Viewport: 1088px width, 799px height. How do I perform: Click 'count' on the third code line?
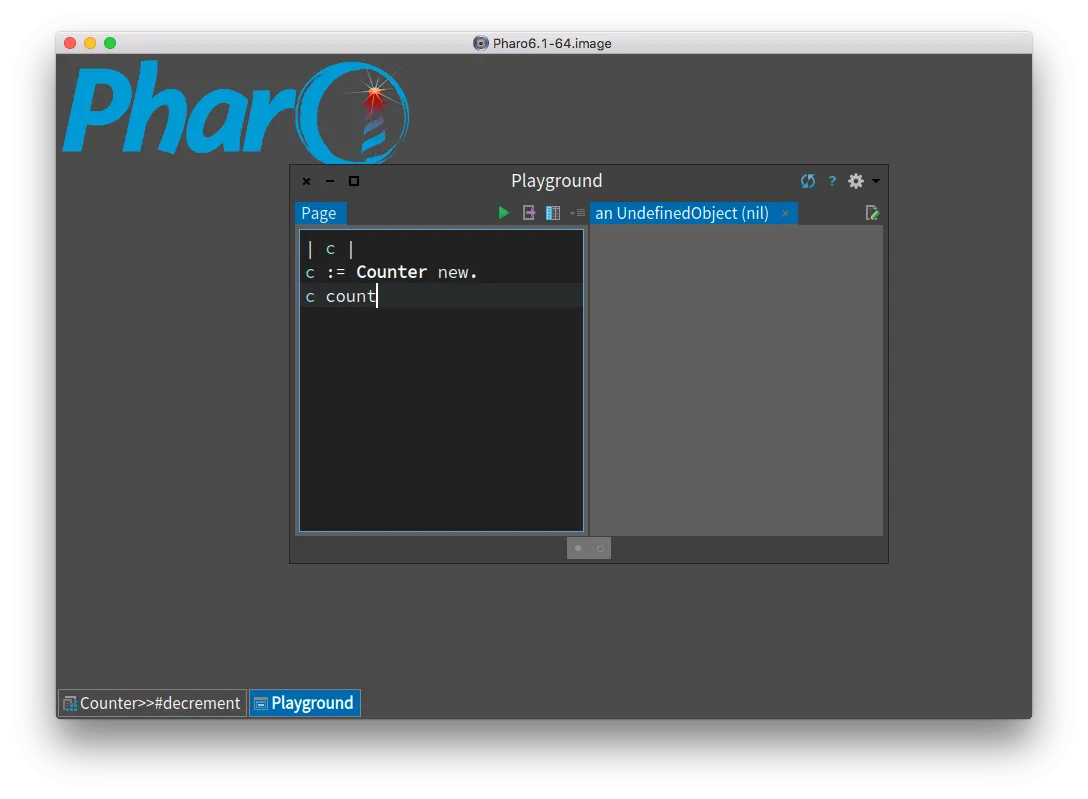click(350, 296)
